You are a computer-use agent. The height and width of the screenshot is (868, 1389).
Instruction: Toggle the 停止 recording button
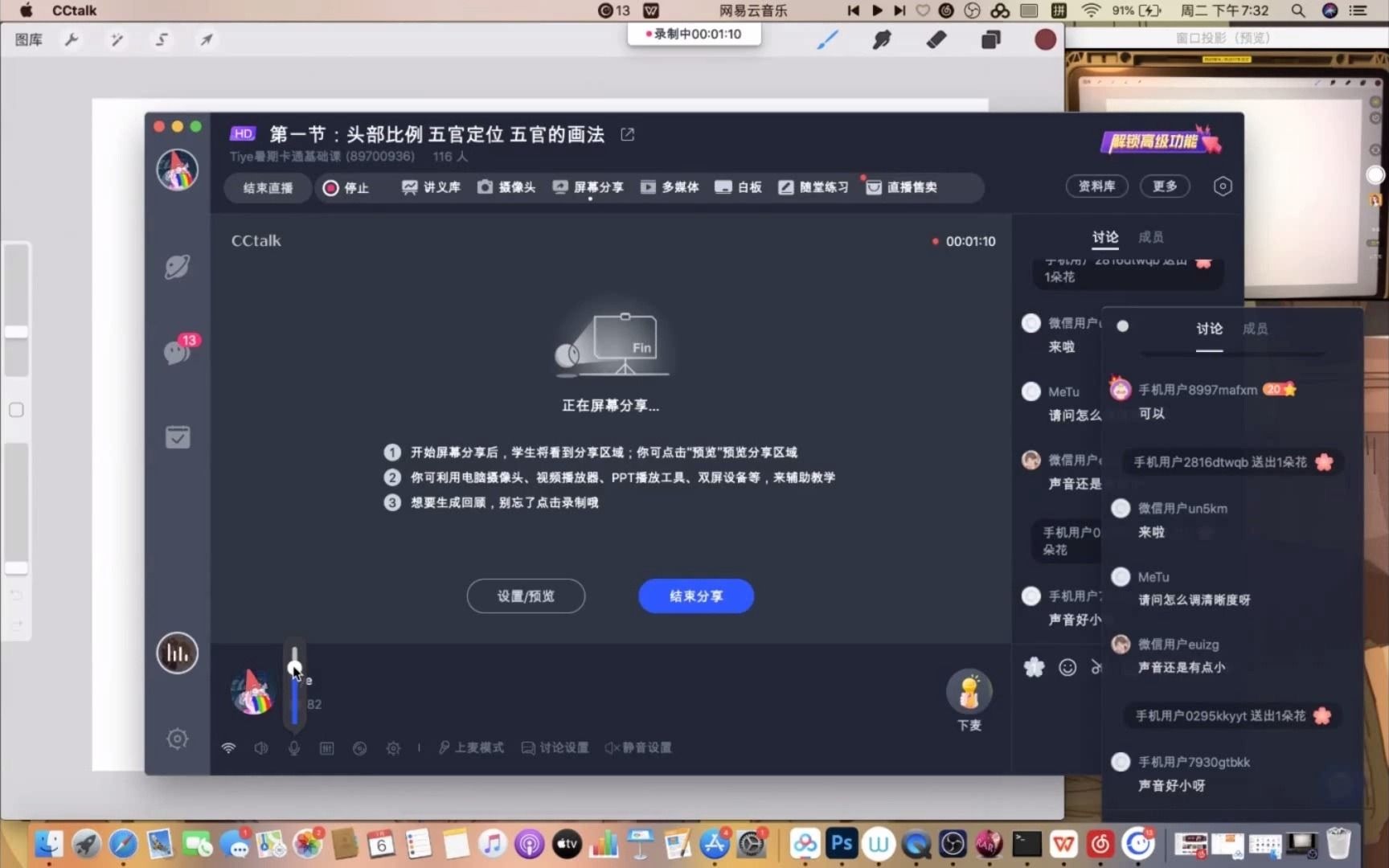(x=346, y=187)
